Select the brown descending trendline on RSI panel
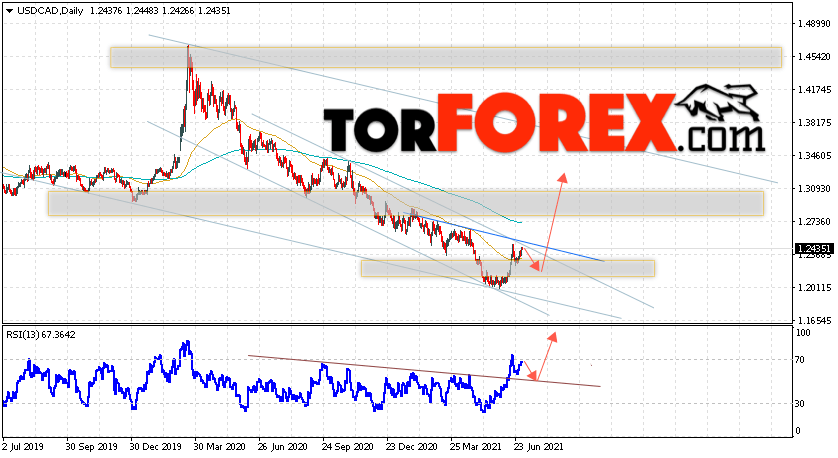The image size is (838, 458). (x=425, y=371)
